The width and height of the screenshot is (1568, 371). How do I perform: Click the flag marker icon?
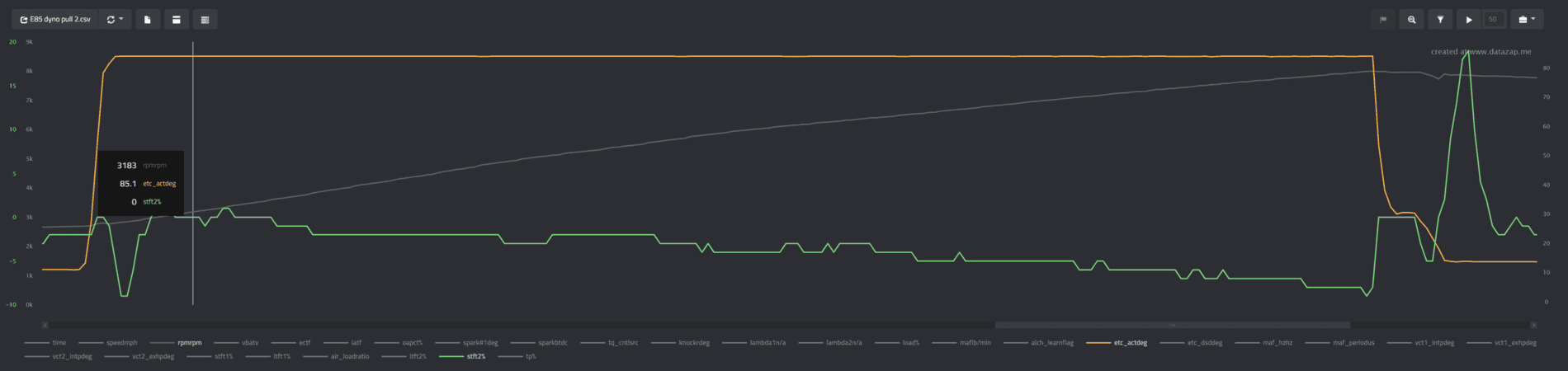[x=1383, y=19]
